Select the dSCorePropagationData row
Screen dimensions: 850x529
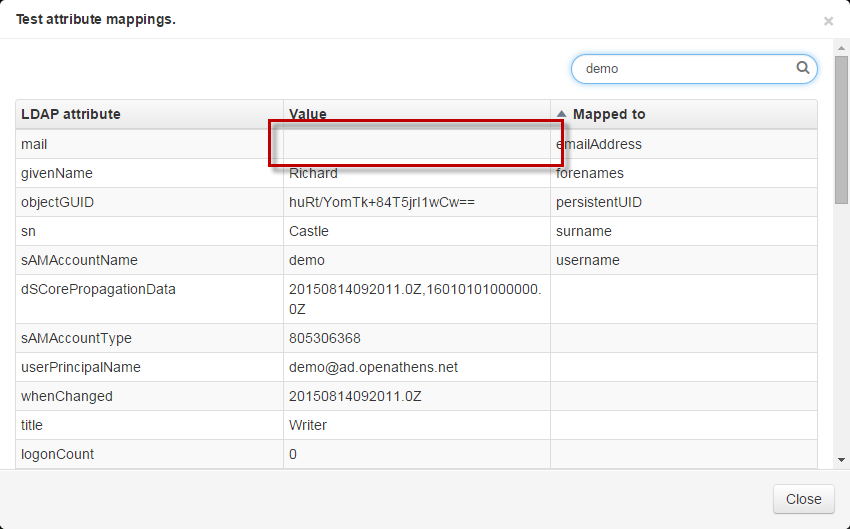(98, 290)
